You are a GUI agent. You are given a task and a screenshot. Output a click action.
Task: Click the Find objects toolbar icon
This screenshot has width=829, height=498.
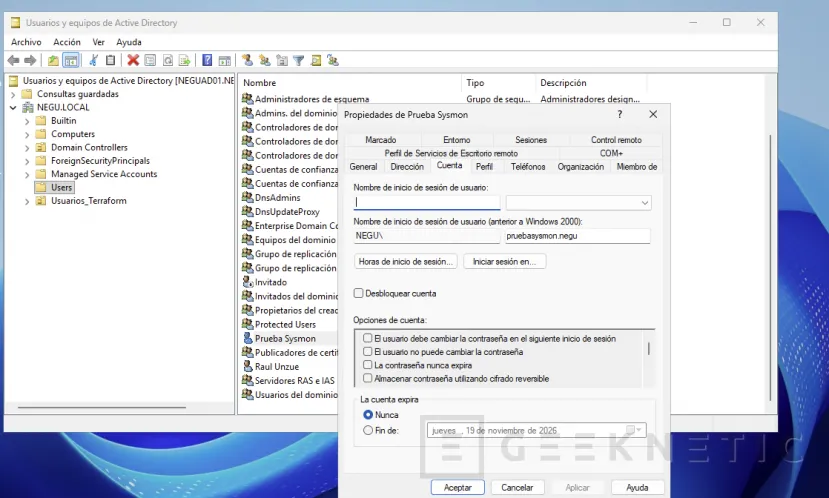(316, 61)
